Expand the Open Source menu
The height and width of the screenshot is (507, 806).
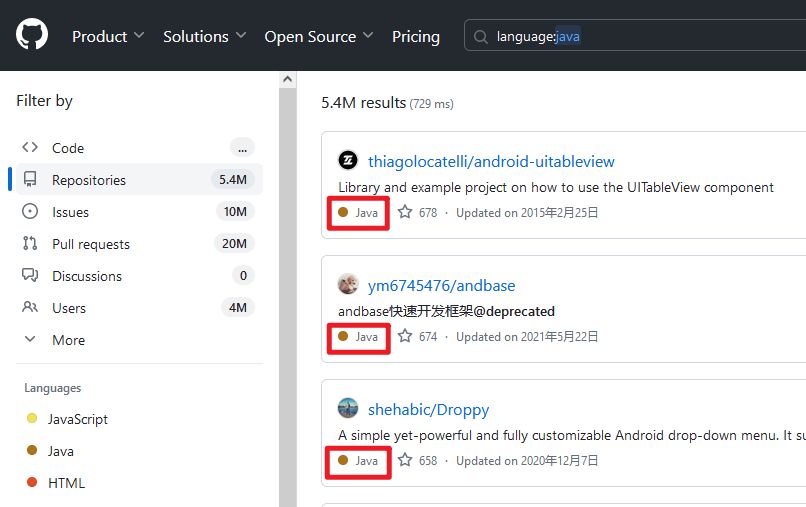point(319,37)
